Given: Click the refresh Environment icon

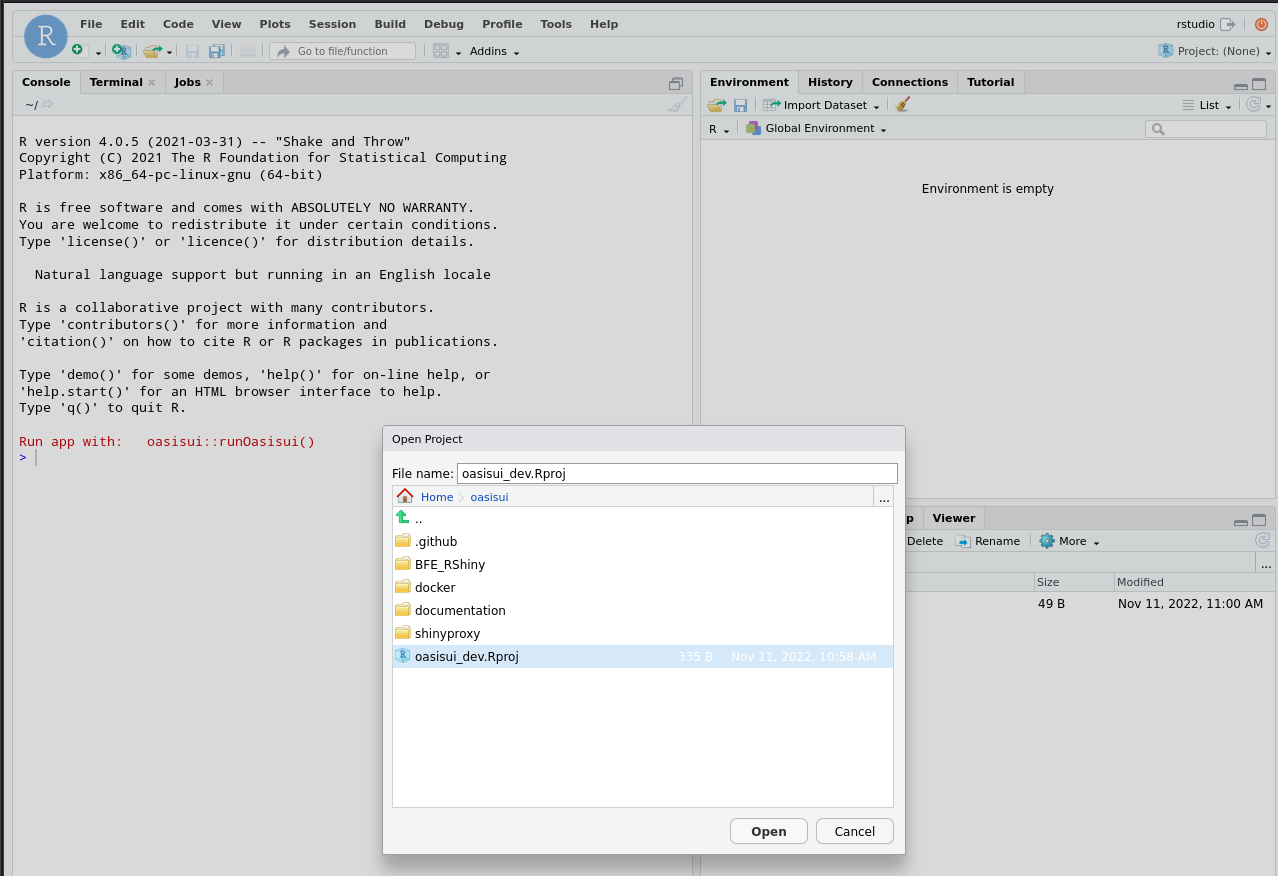Looking at the screenshot, I should pos(1253,105).
